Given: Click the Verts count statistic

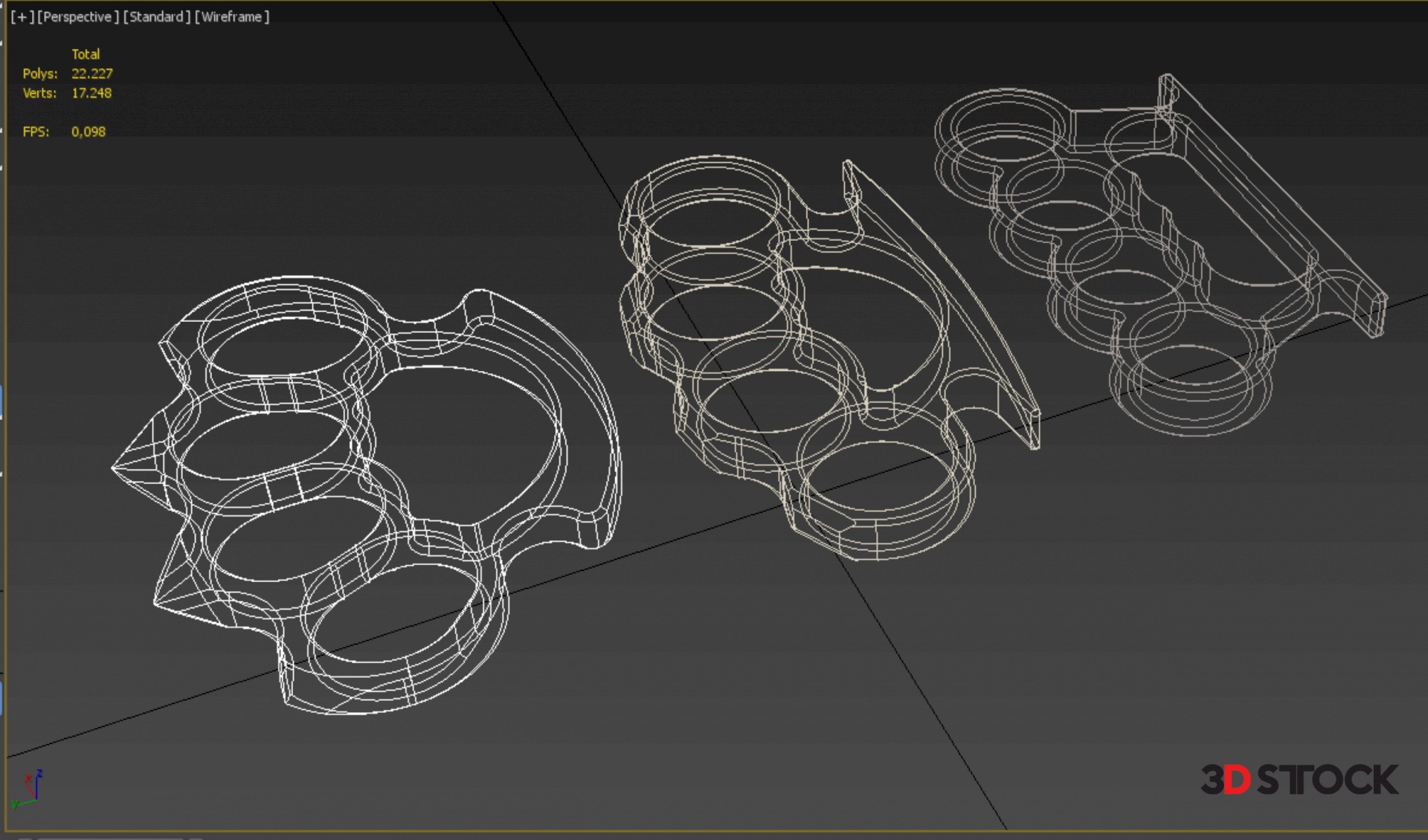Looking at the screenshot, I should (x=91, y=93).
